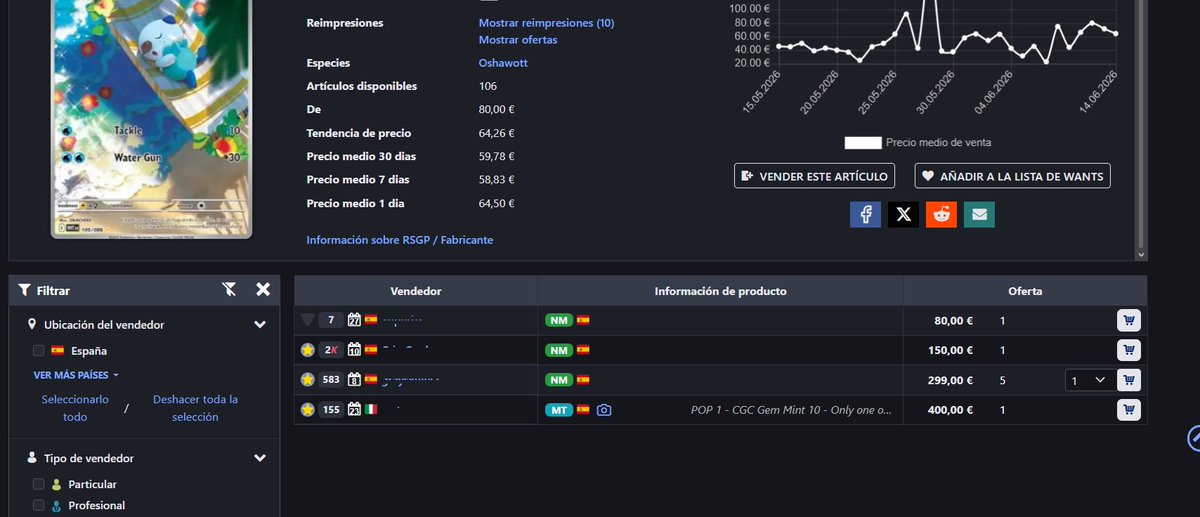
Task: Open the Oshawott species link
Action: (x=503, y=63)
